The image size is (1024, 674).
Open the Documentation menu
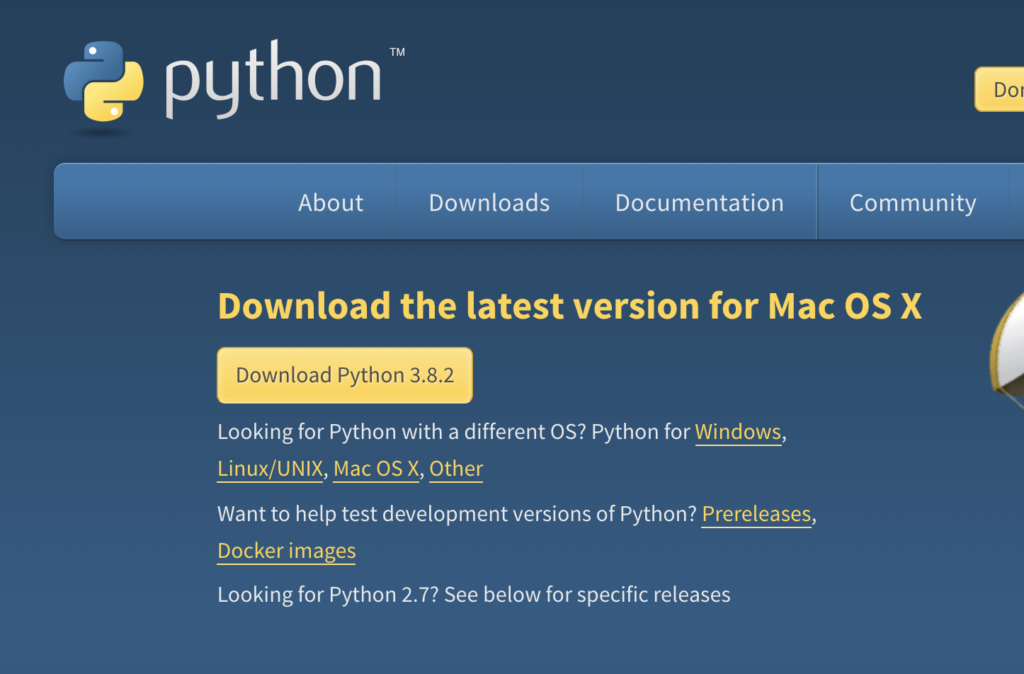tap(699, 202)
